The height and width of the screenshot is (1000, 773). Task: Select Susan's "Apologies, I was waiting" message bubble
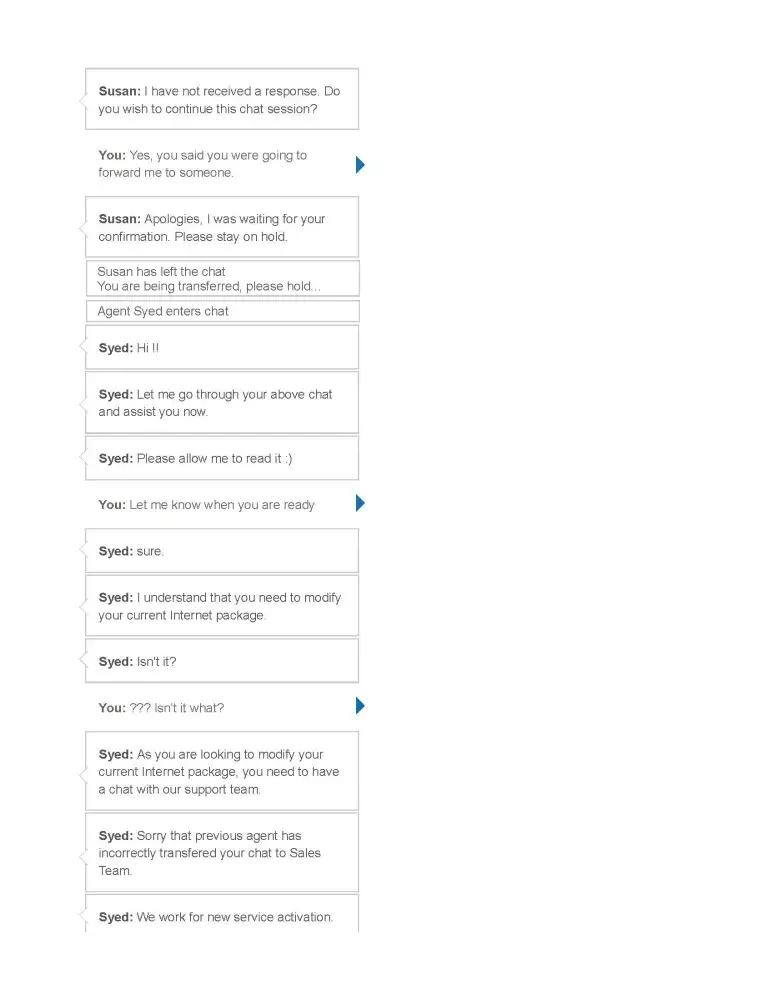click(x=221, y=228)
